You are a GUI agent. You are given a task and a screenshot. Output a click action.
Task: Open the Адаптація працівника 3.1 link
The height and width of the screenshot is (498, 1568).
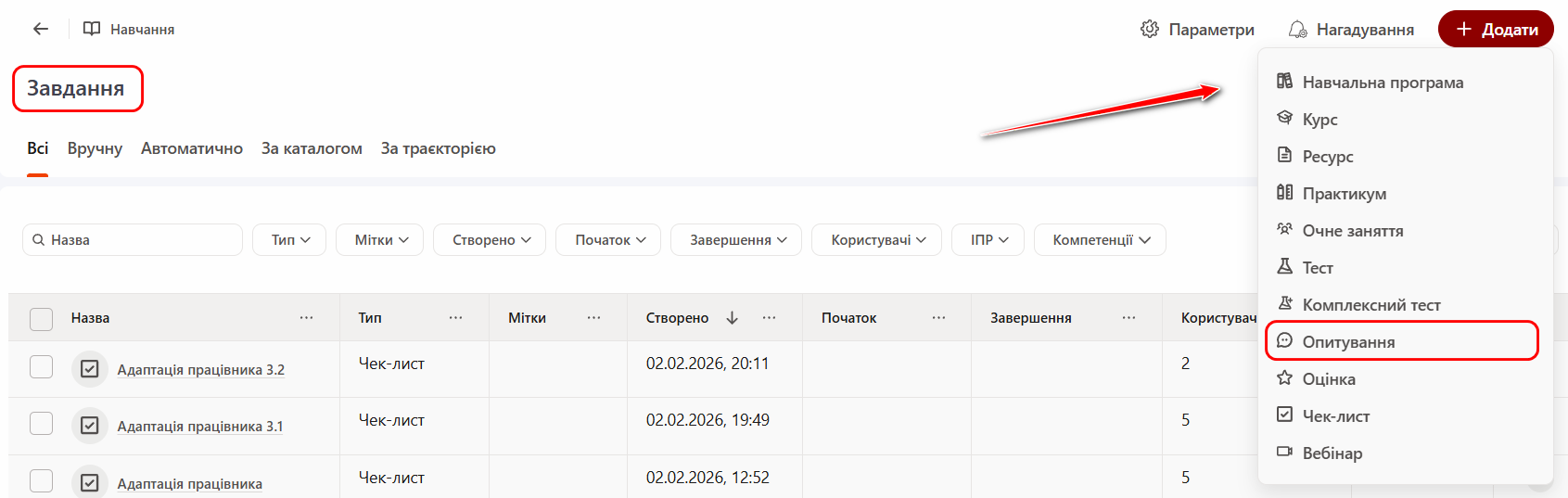point(199,427)
